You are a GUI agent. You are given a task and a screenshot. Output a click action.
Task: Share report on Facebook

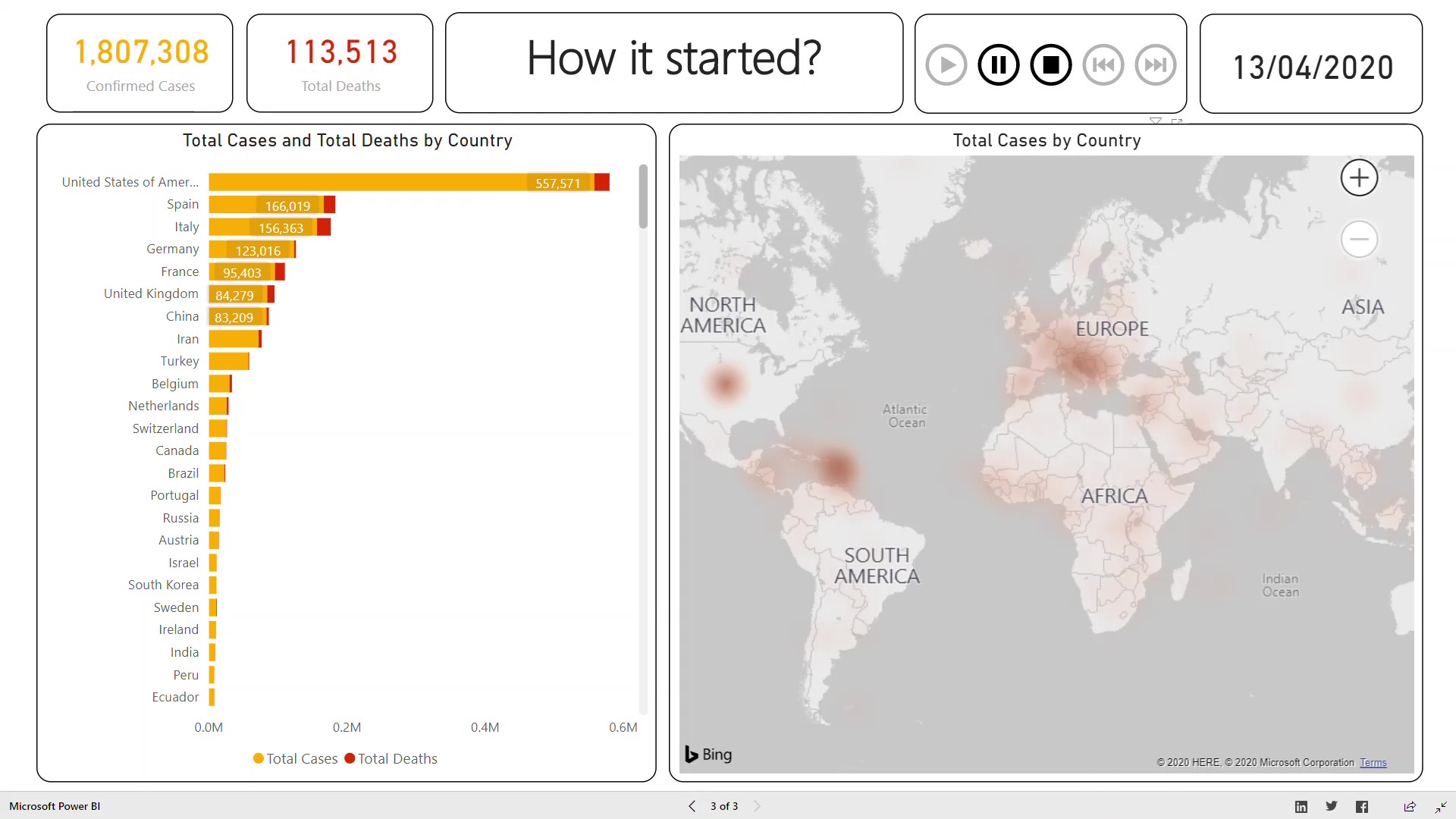[1362, 807]
